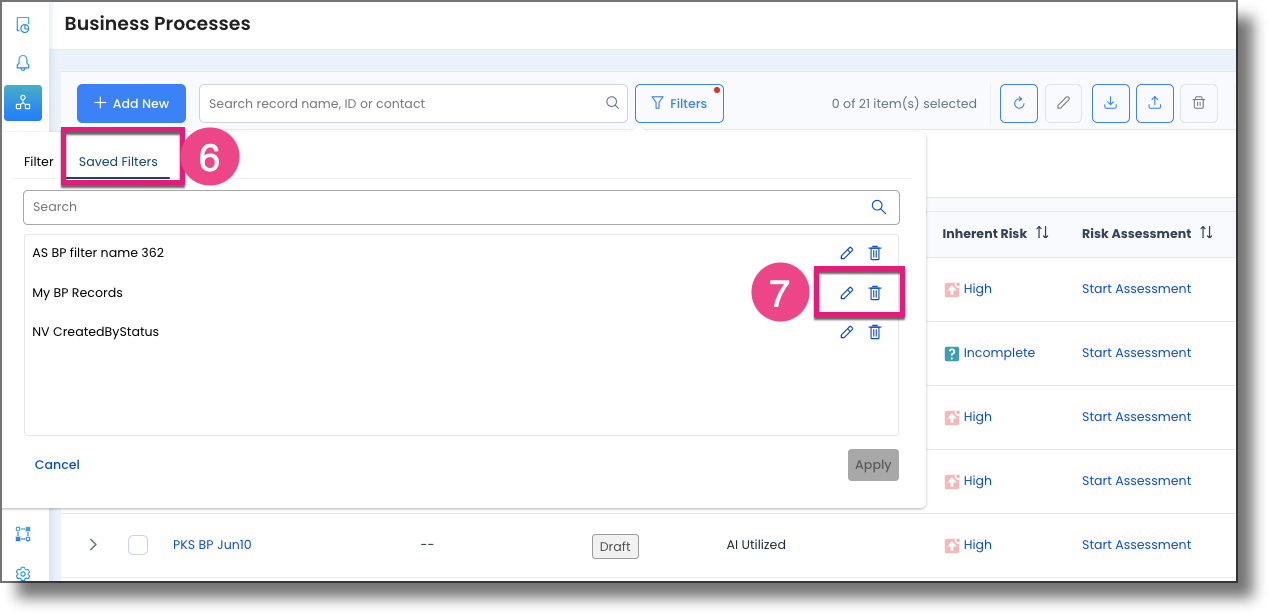Viewport: 1269px width, 614px height.
Task: Delete the AS BP filter name 362 filter
Action: [x=875, y=253]
